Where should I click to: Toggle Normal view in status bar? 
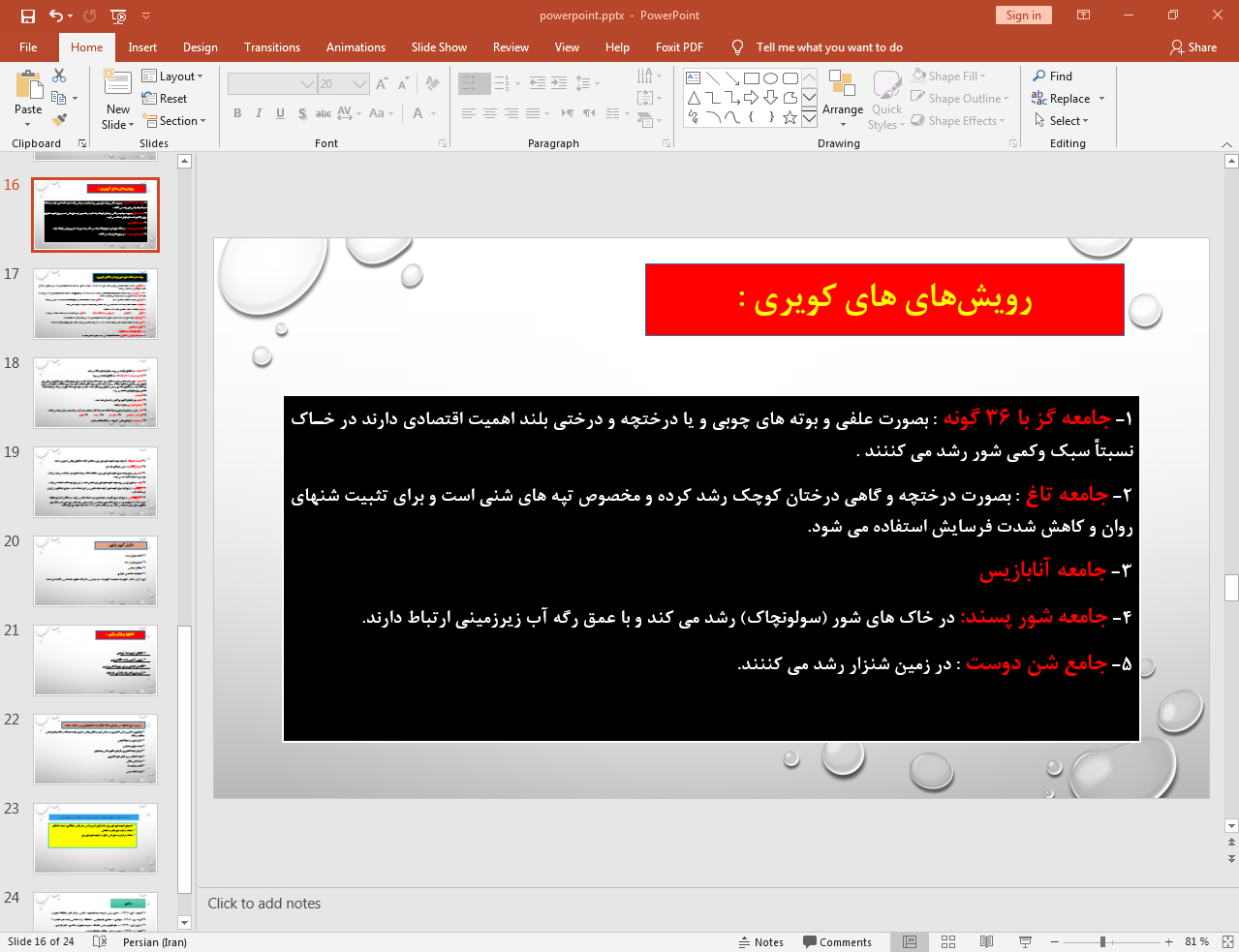point(910,941)
